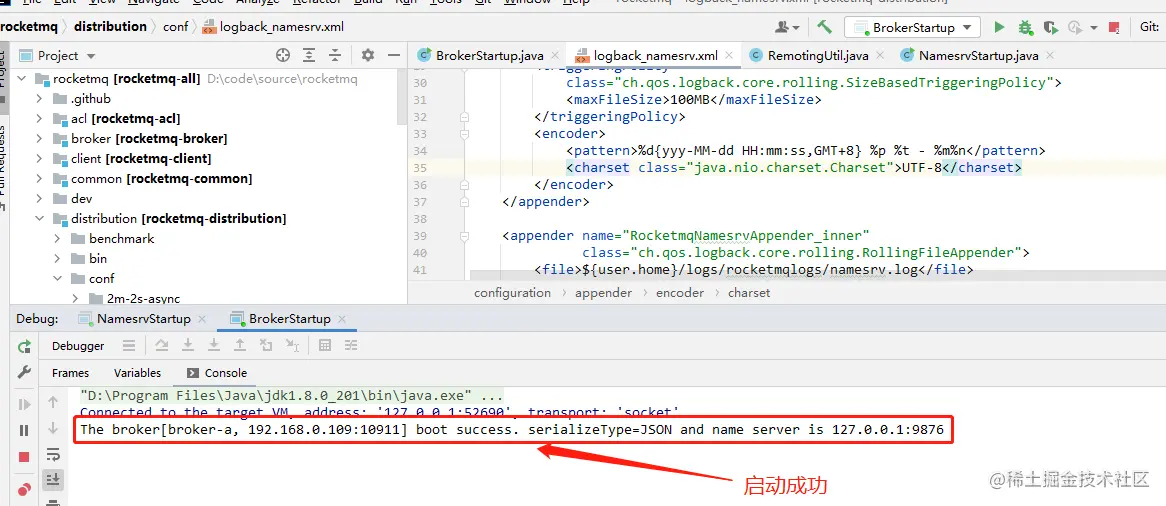Stop processes with red toolbar stop icon

point(1114,28)
